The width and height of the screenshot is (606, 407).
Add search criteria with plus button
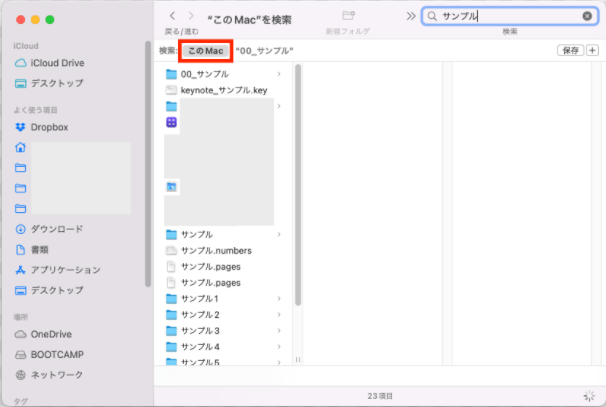592,50
